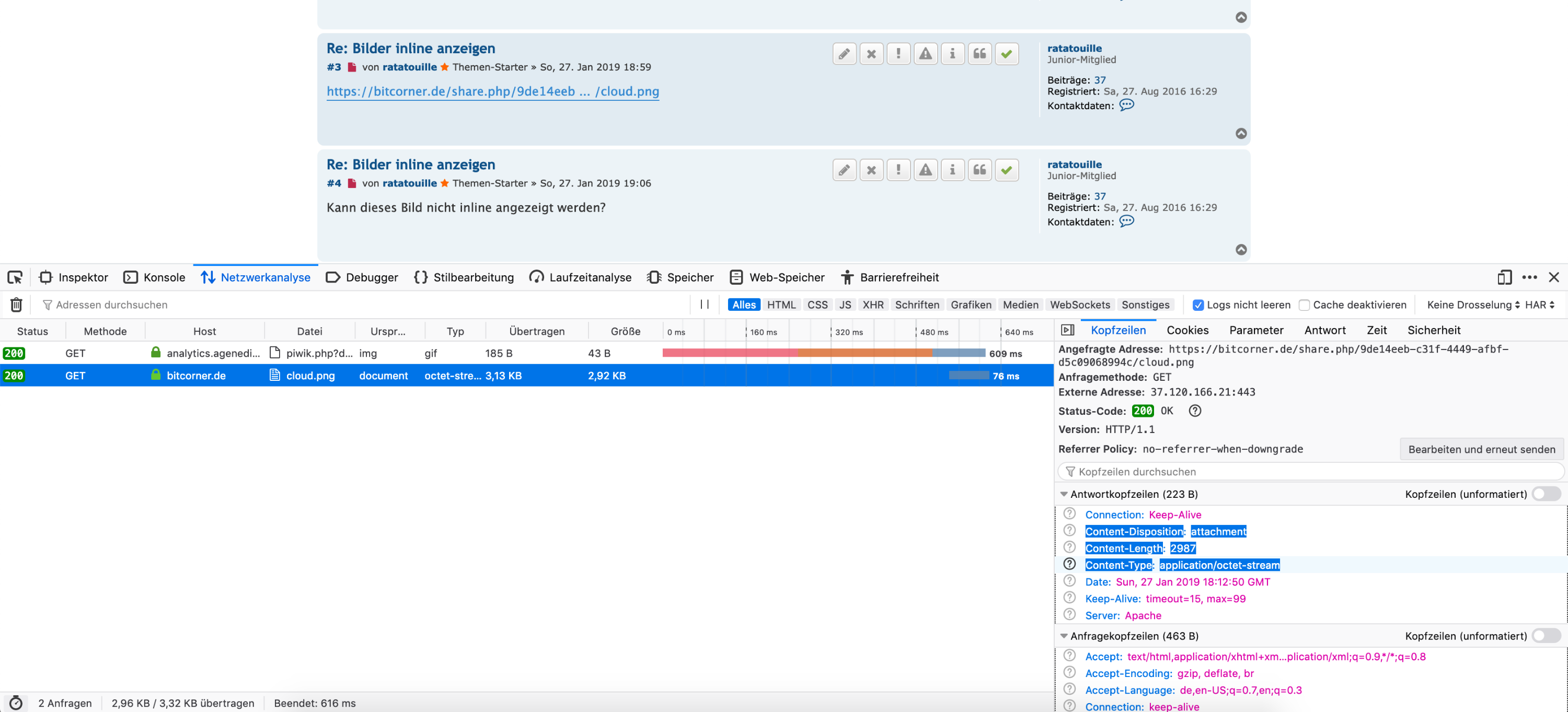Image resolution: width=1568 pixels, height=712 pixels.
Task: Click the edit pencil icon on post #4
Action: pyautogui.click(x=844, y=170)
